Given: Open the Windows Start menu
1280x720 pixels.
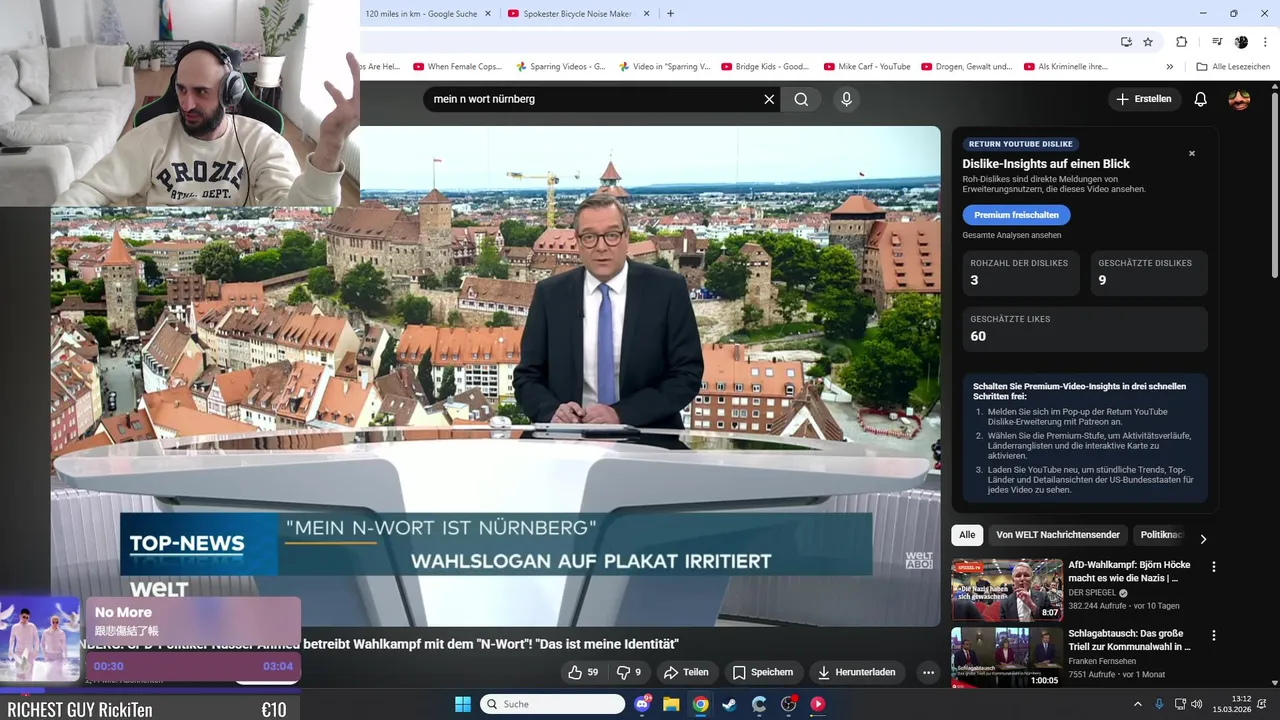Looking at the screenshot, I should [x=463, y=704].
